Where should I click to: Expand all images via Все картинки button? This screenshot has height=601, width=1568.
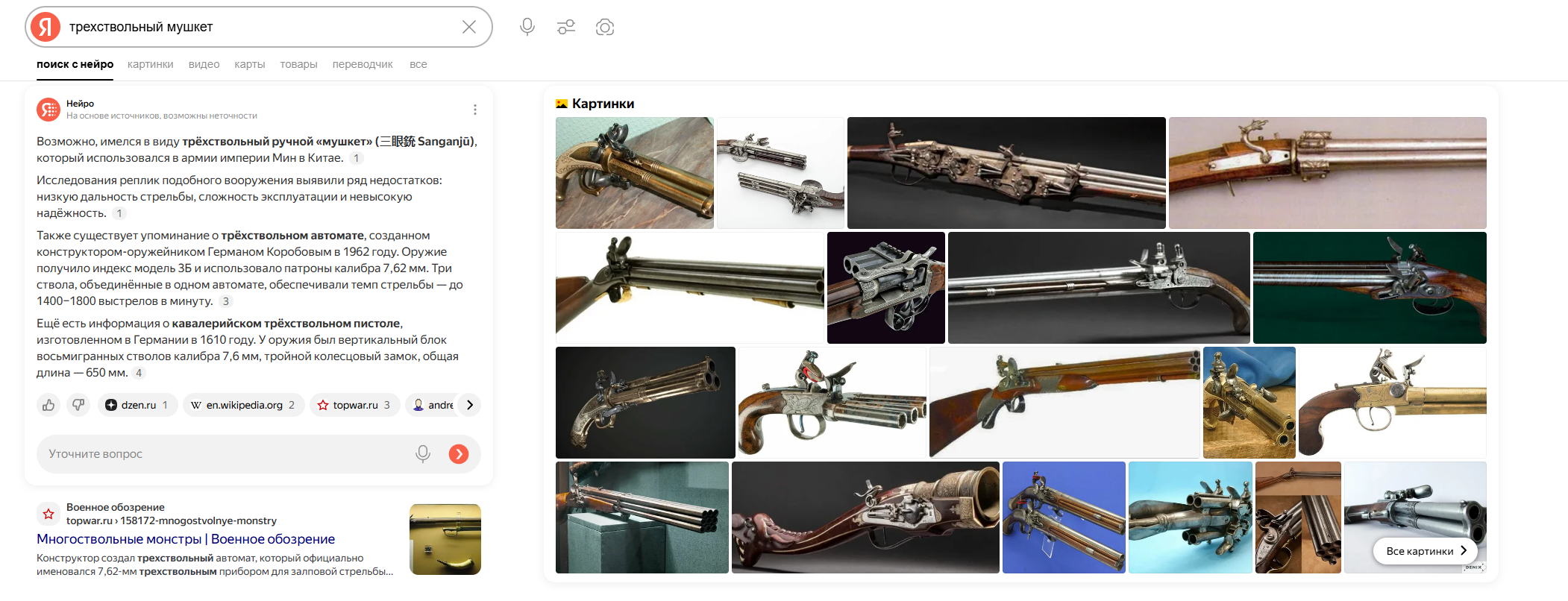[1425, 551]
